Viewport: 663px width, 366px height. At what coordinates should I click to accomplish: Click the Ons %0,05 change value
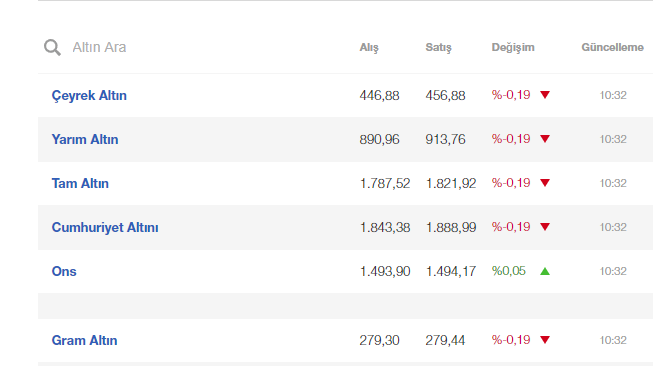click(509, 271)
